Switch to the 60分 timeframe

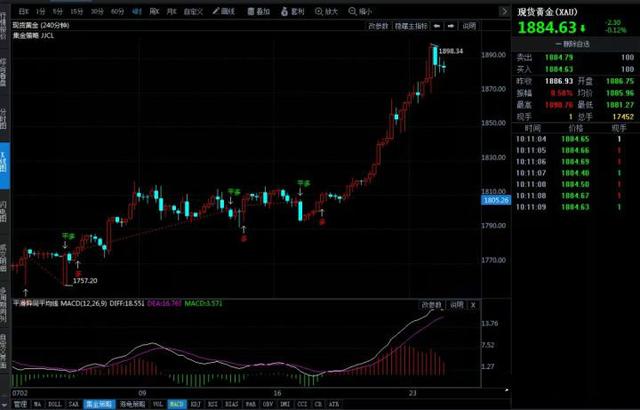tap(118, 12)
